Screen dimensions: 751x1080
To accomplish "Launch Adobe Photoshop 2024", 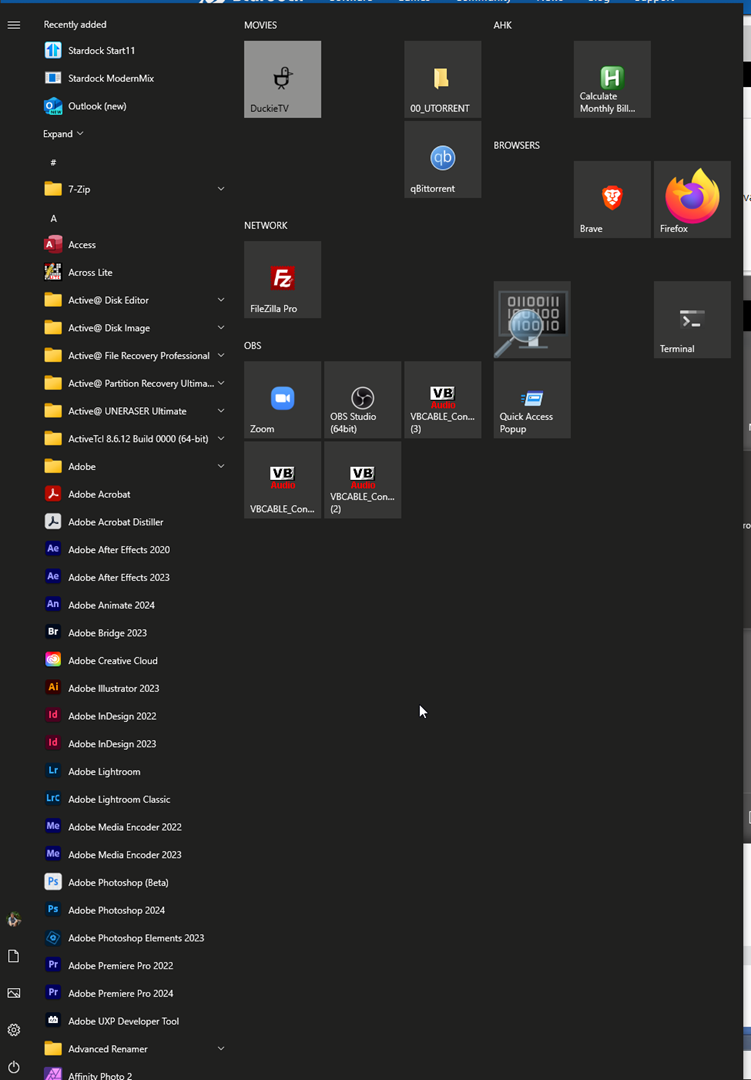I will (x=135, y=910).
